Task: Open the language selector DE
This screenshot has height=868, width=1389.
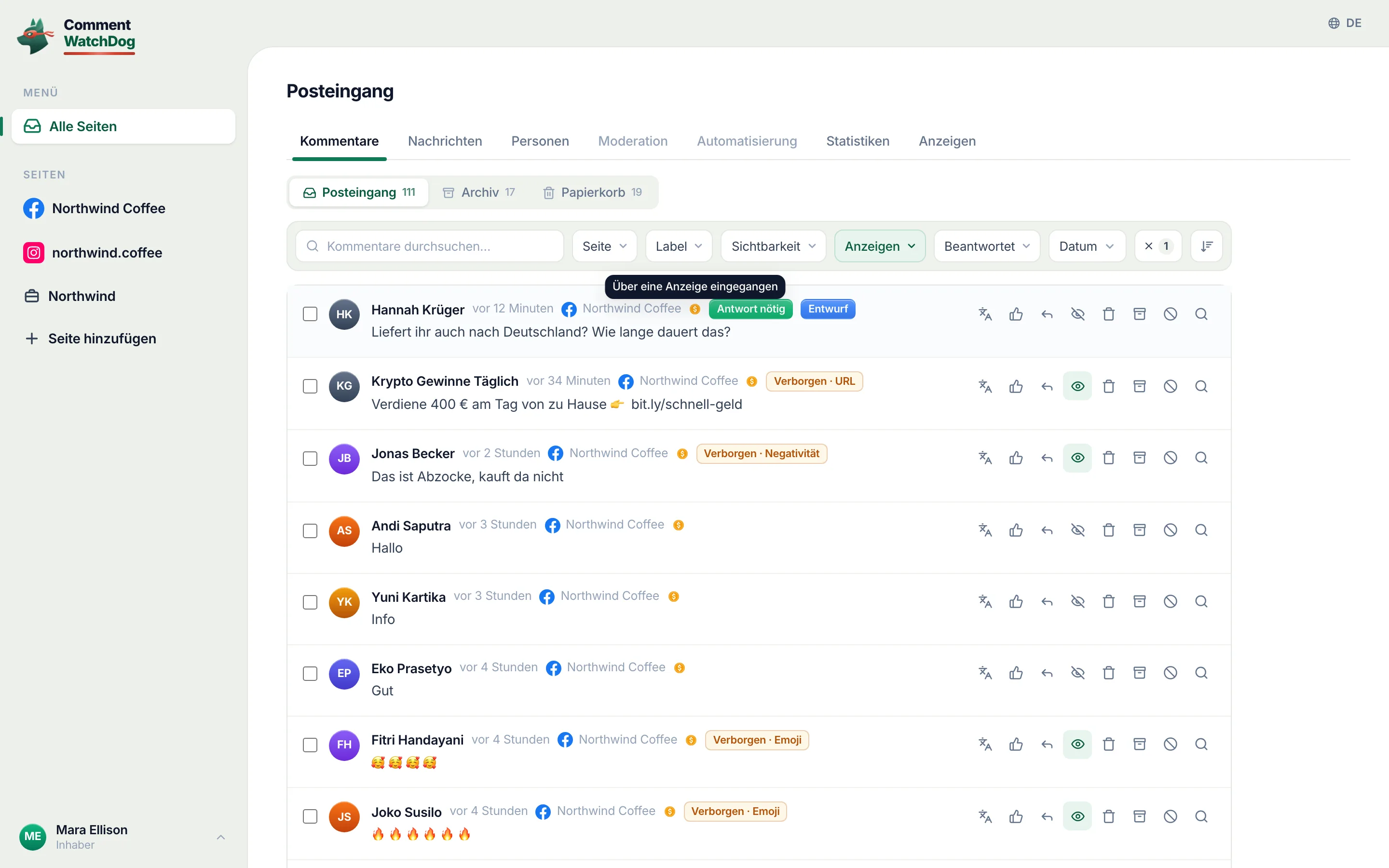Action: pyautogui.click(x=1345, y=23)
